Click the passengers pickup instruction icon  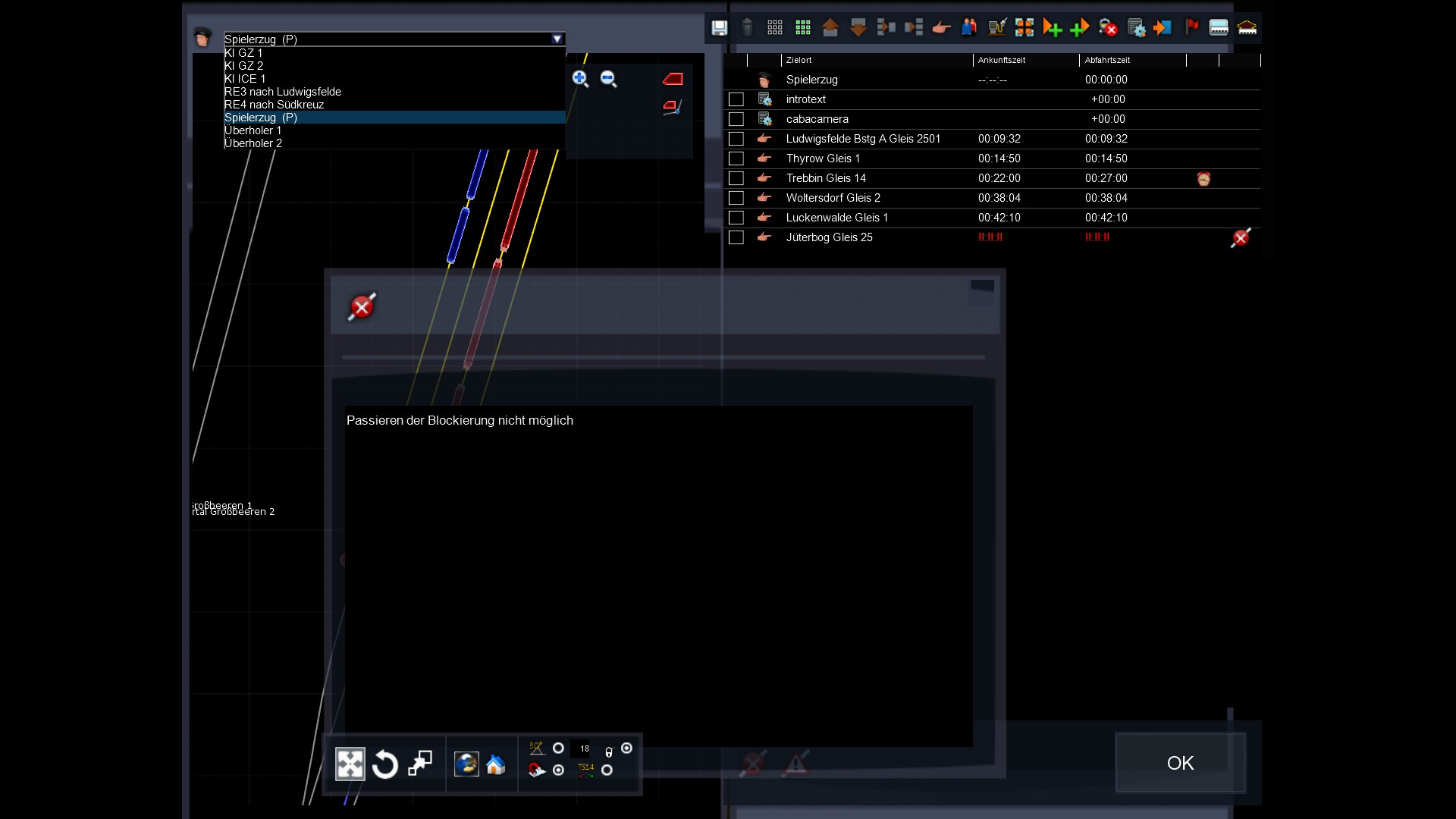(969, 28)
